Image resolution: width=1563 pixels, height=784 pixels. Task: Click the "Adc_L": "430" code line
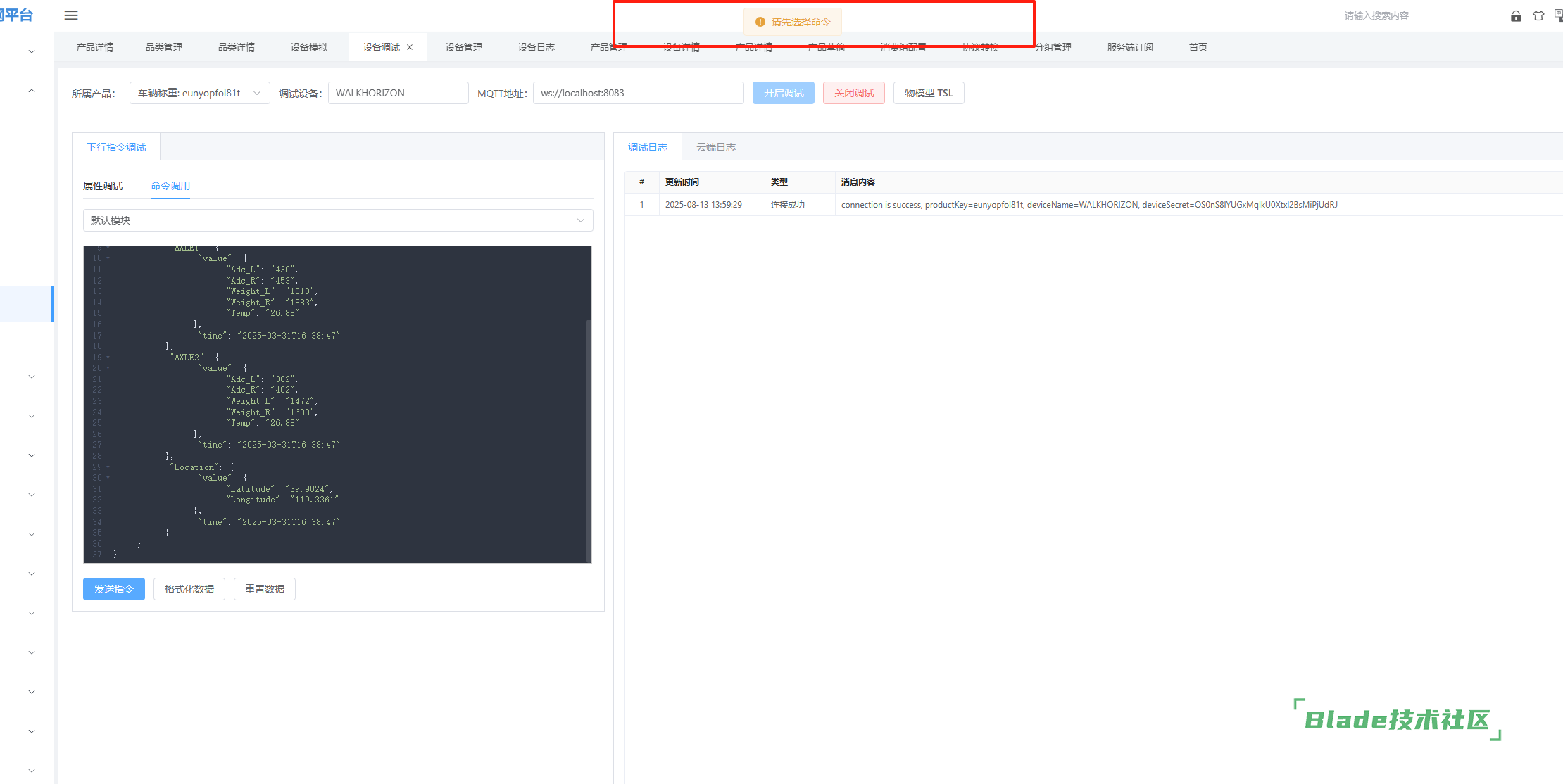point(263,270)
